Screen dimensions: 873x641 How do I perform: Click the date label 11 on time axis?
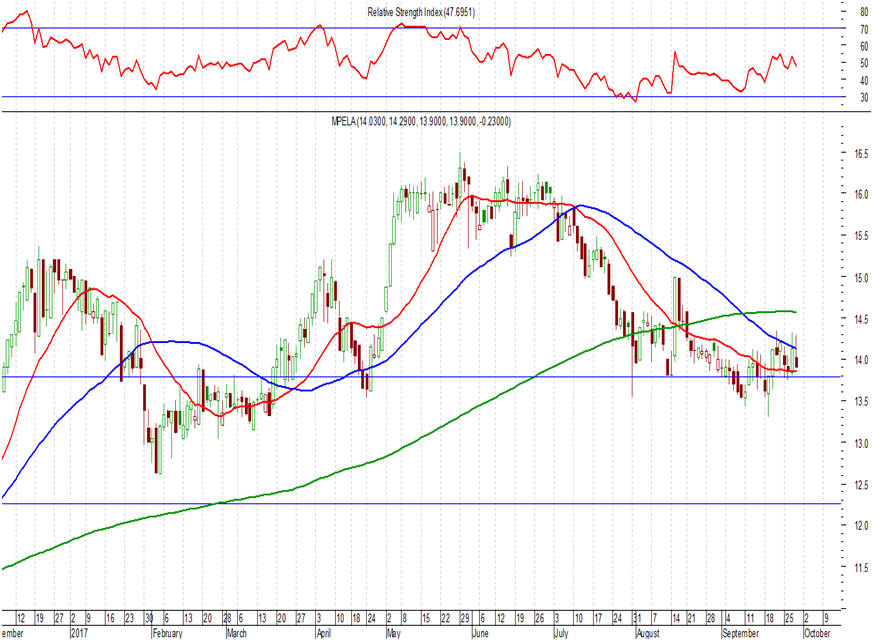pos(750,619)
